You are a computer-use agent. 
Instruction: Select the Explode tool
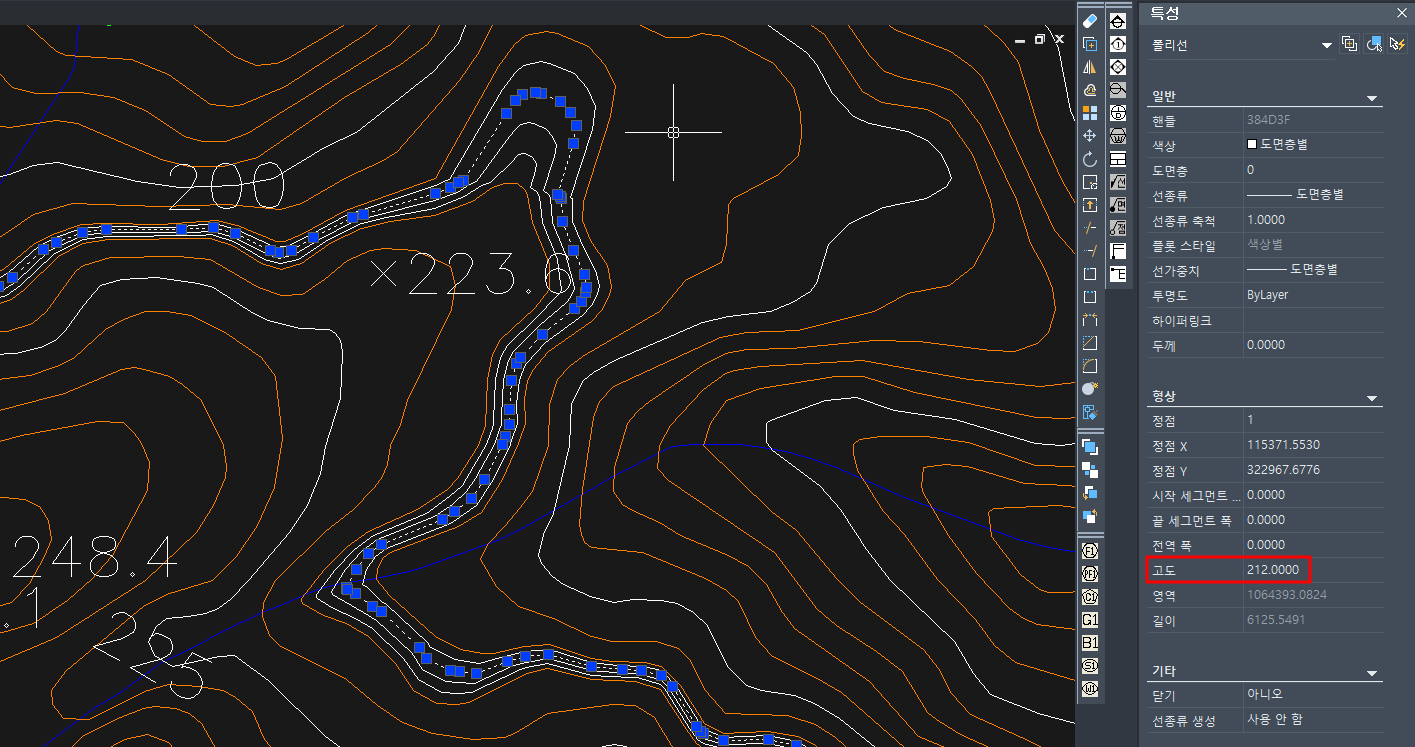1090,412
